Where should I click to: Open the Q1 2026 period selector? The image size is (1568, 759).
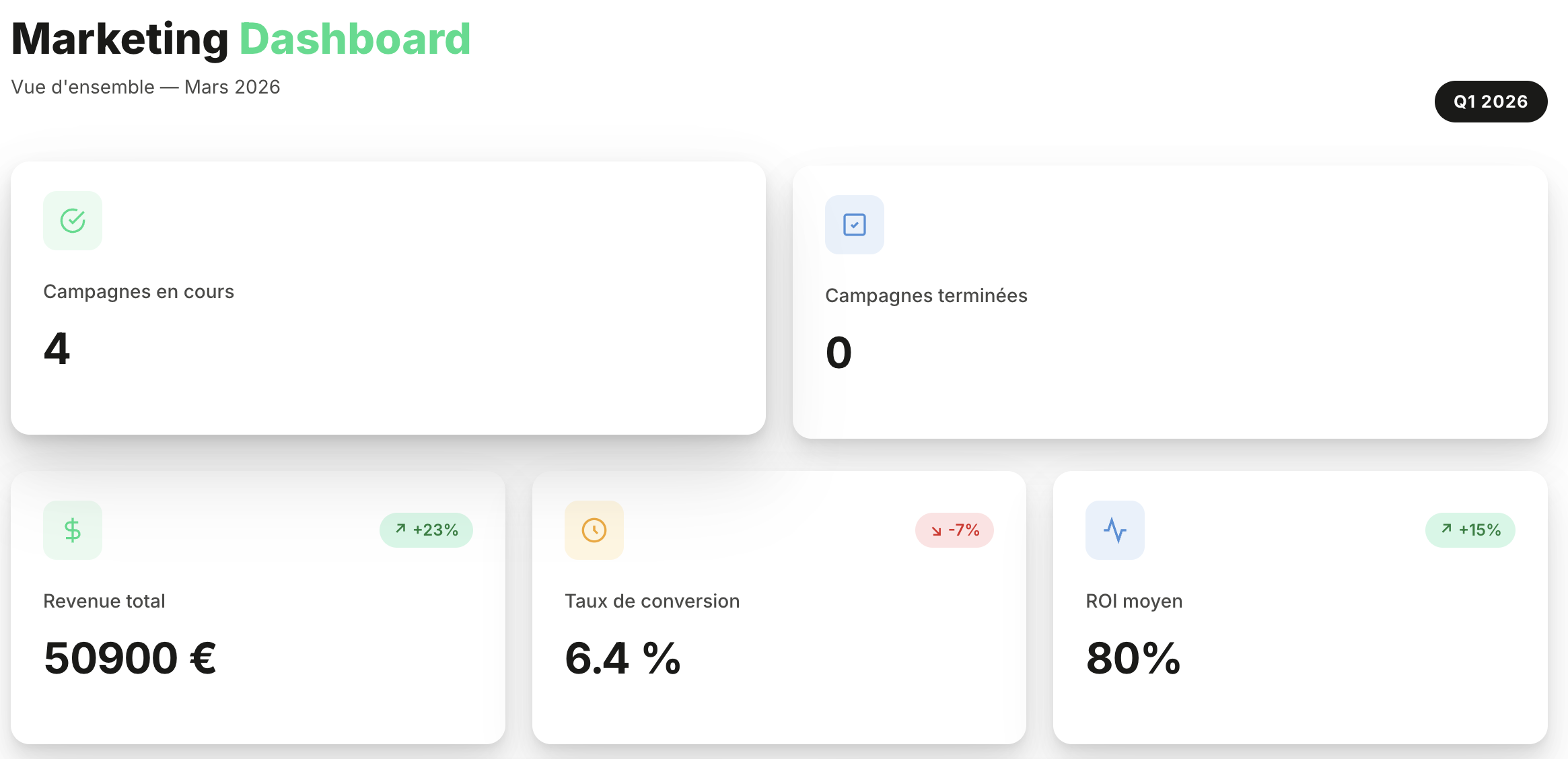pos(1491,102)
